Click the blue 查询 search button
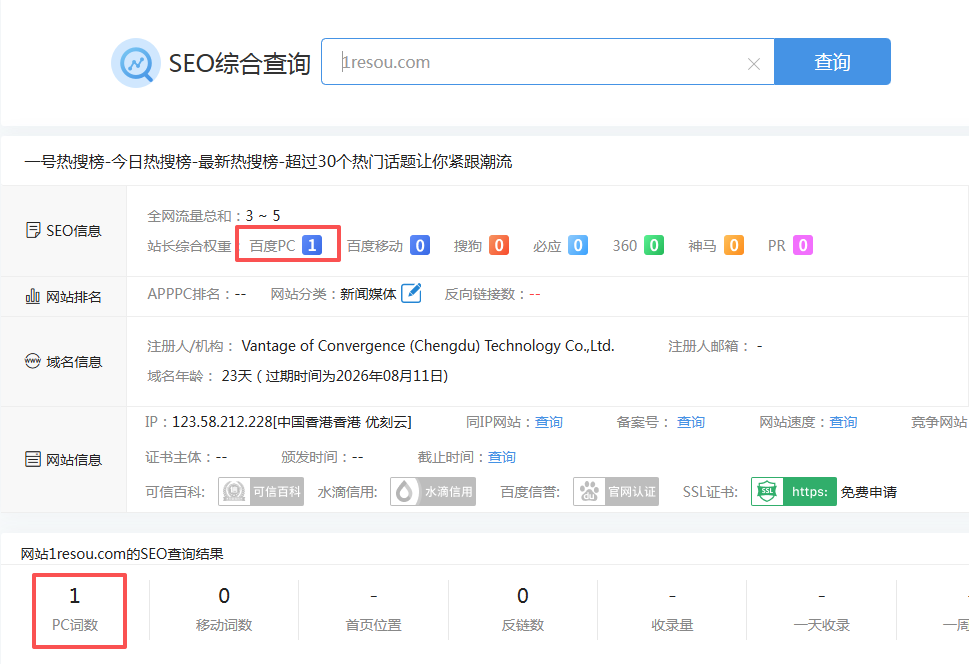This screenshot has width=969, height=664. pyautogui.click(x=832, y=61)
